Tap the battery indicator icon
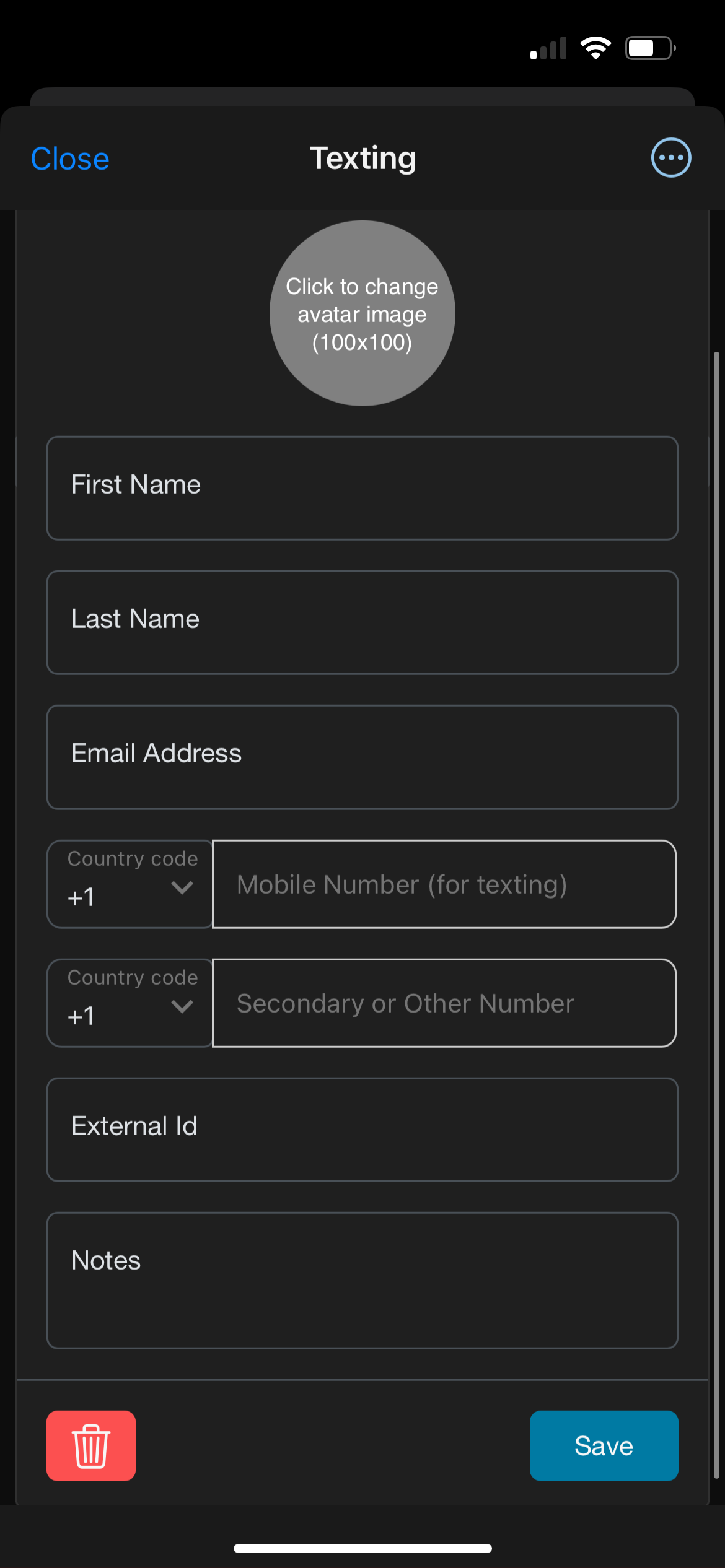 click(651, 48)
